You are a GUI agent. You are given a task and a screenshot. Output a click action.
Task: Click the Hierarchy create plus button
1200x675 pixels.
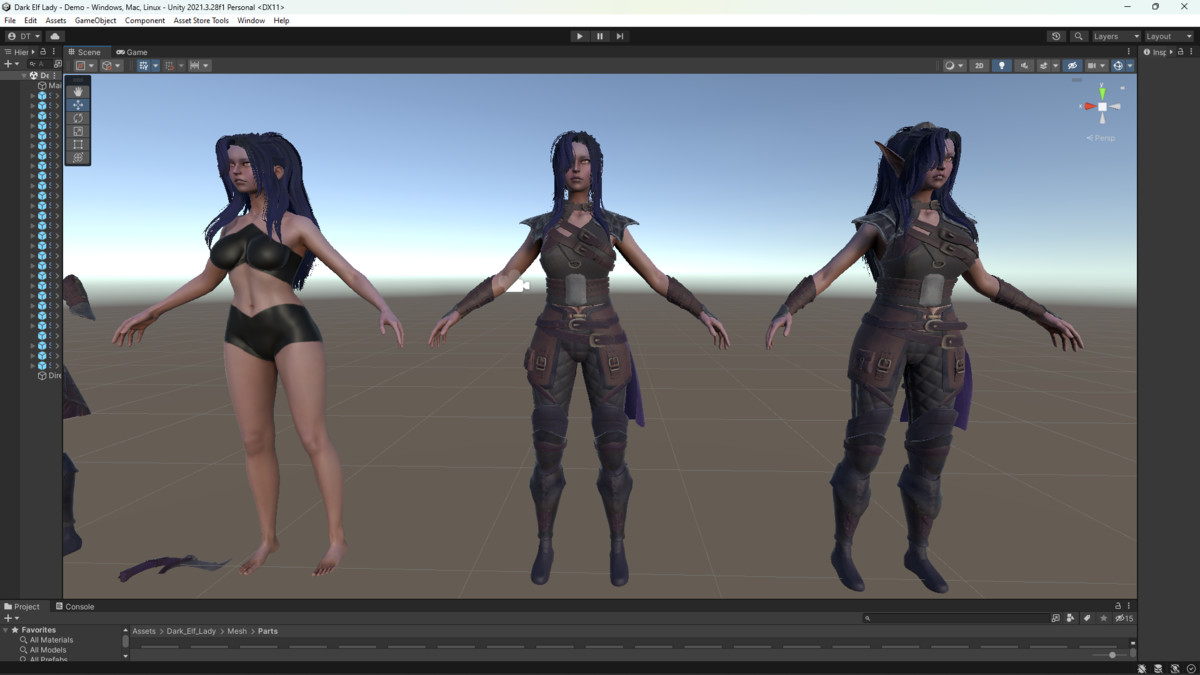(8, 64)
